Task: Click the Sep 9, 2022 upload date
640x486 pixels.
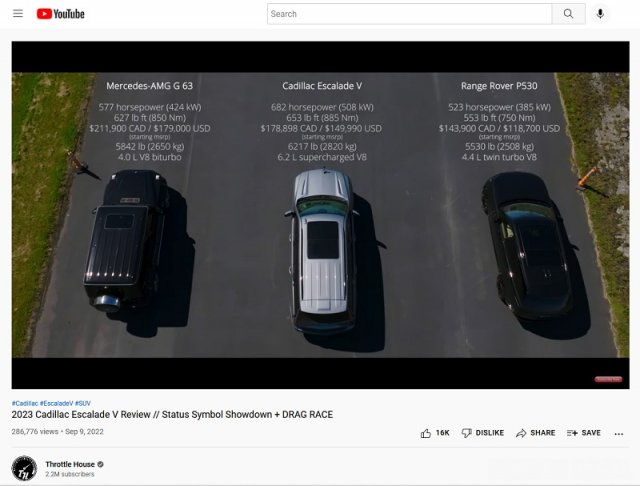Action: tap(84, 432)
